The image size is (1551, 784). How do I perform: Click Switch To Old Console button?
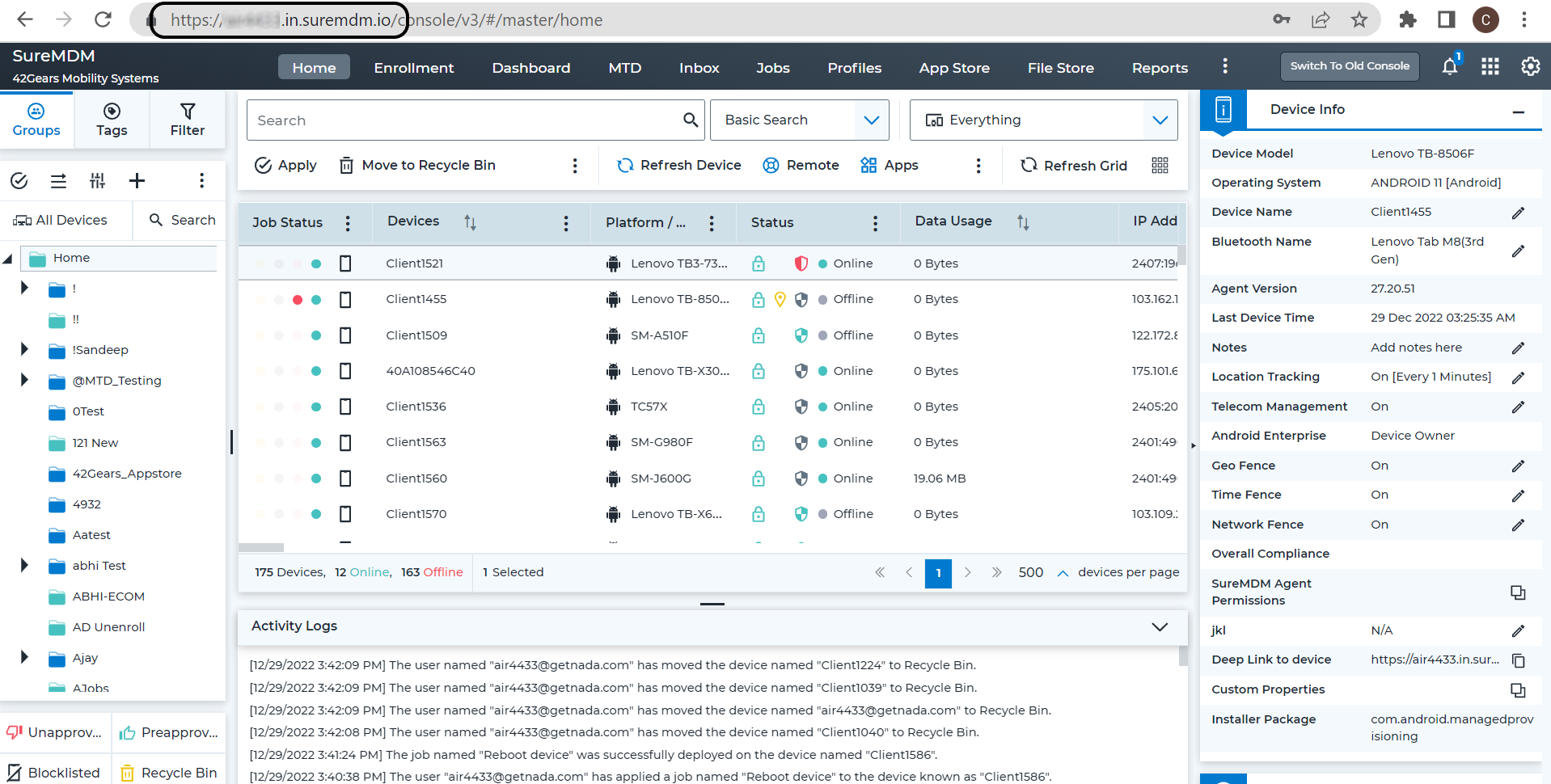pyautogui.click(x=1350, y=66)
